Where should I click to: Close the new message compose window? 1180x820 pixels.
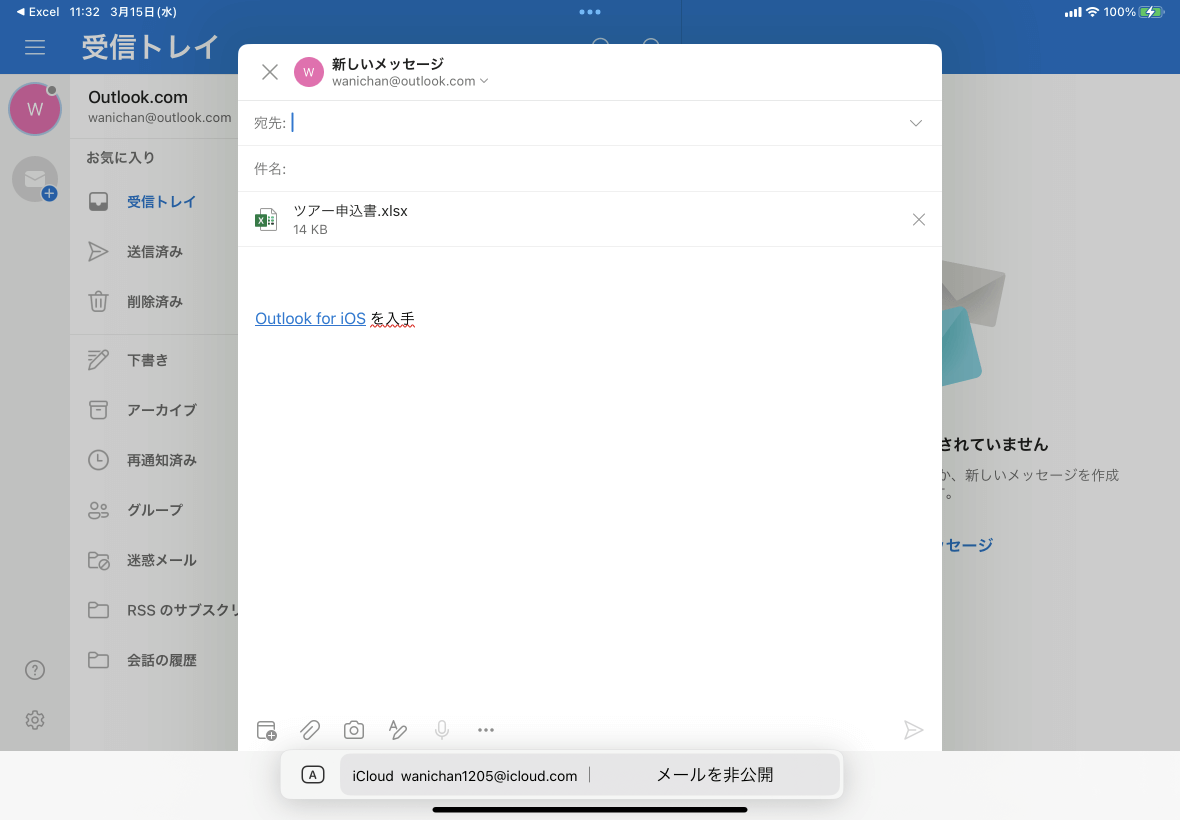point(269,72)
